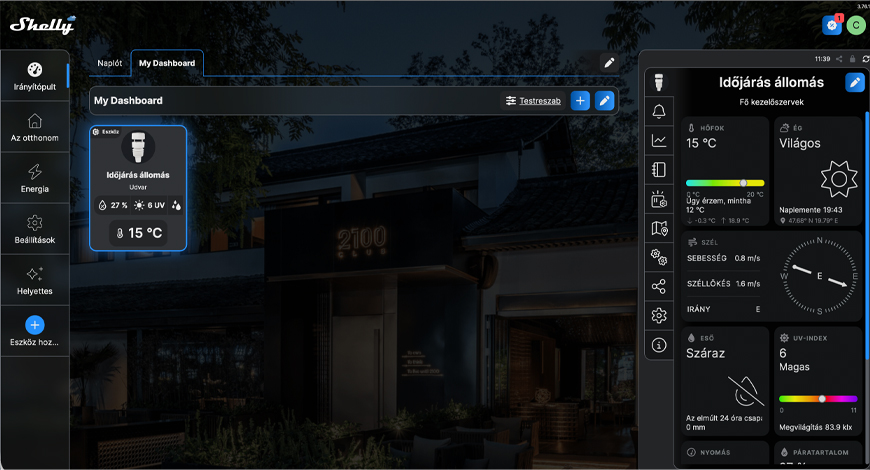The image size is (870, 470).
Task: Open the Időjárás állomás device card
Action: point(138,187)
